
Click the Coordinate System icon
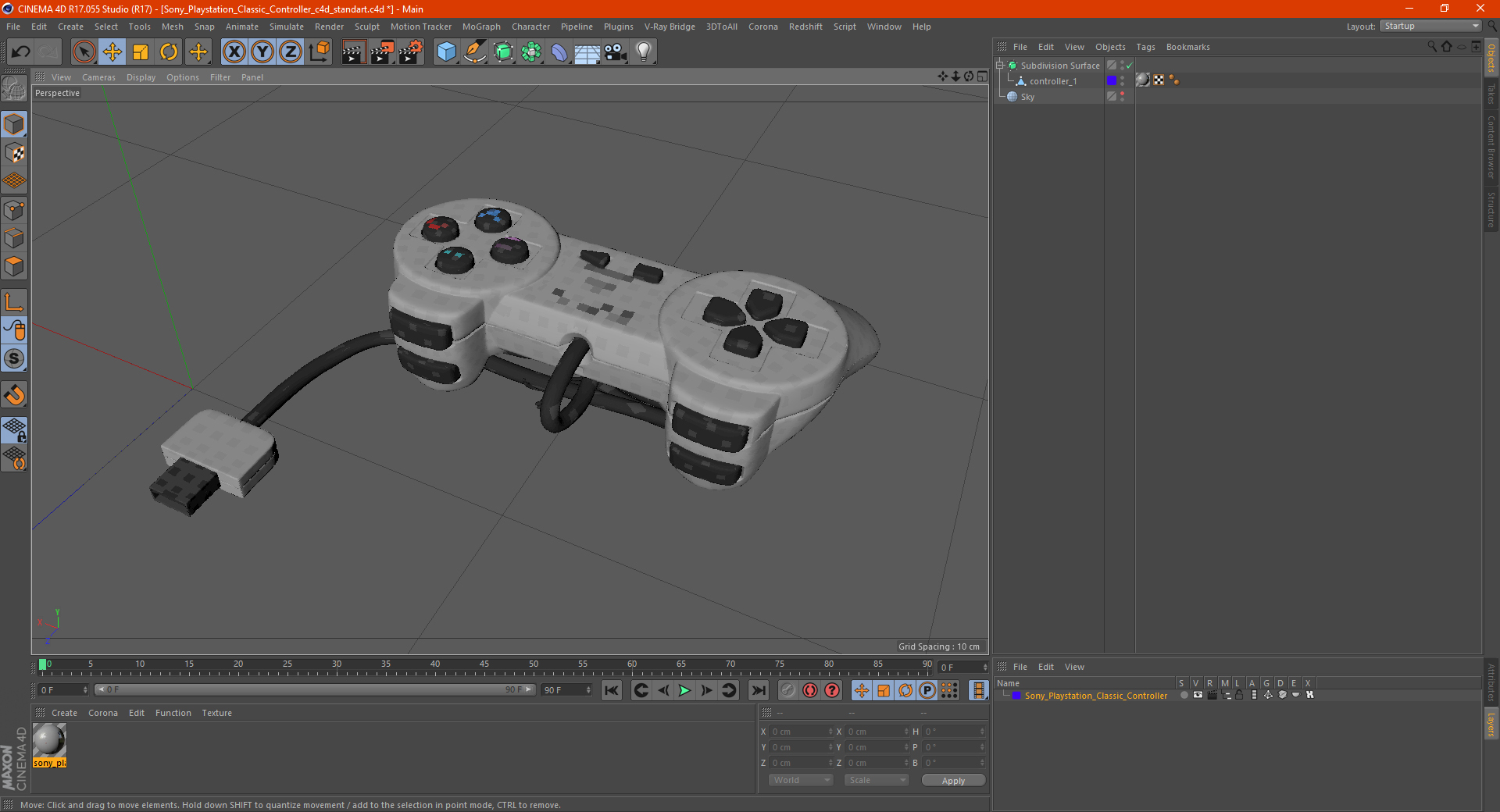point(320,52)
